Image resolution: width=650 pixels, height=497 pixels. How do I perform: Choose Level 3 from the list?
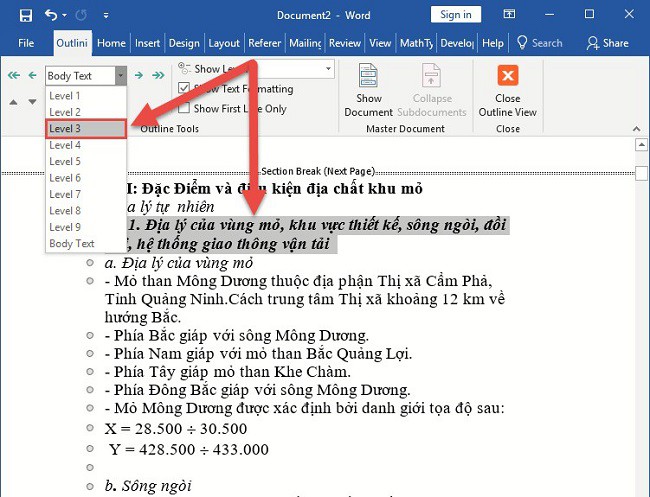pos(86,128)
